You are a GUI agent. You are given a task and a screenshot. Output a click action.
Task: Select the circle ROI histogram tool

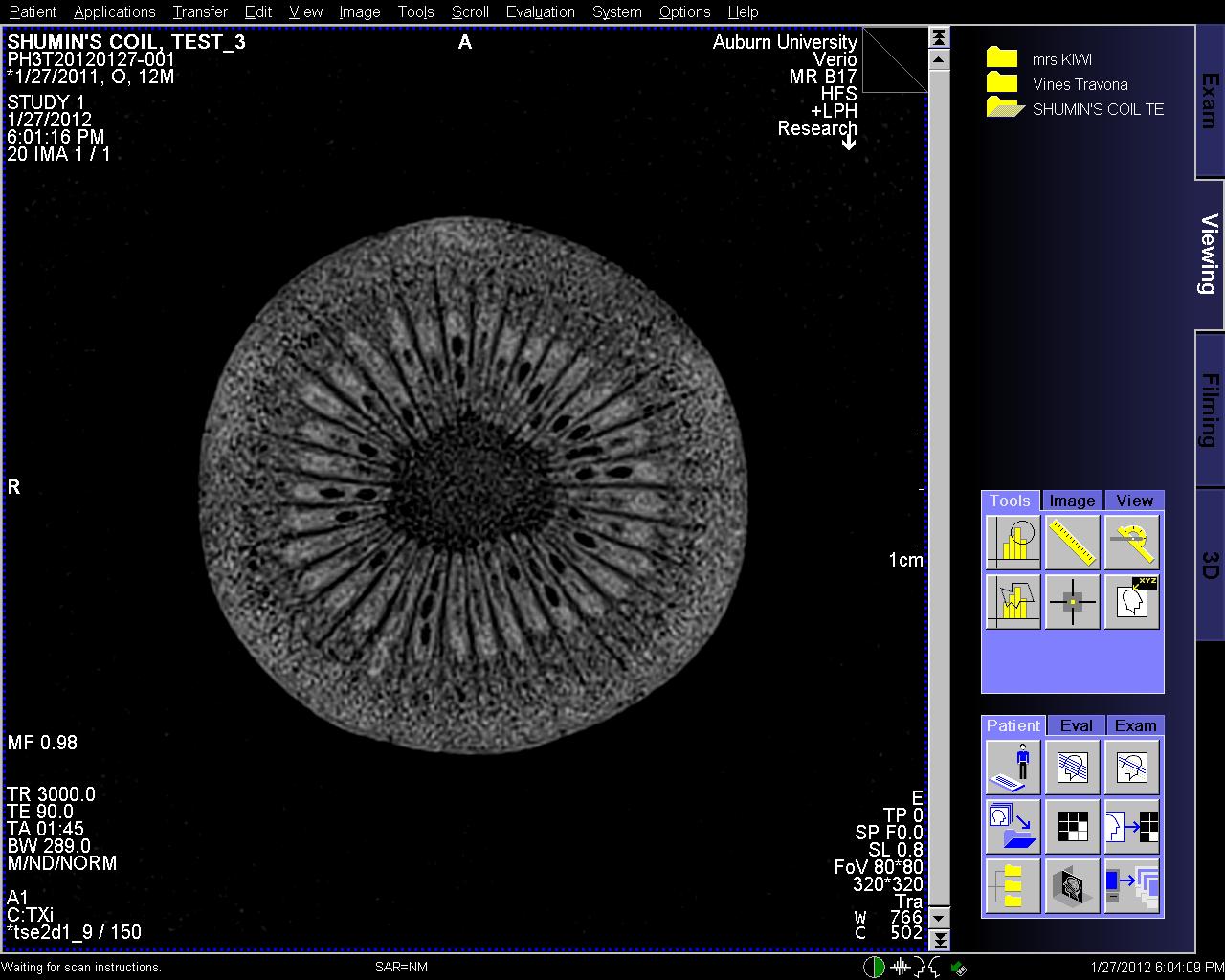[x=1013, y=543]
